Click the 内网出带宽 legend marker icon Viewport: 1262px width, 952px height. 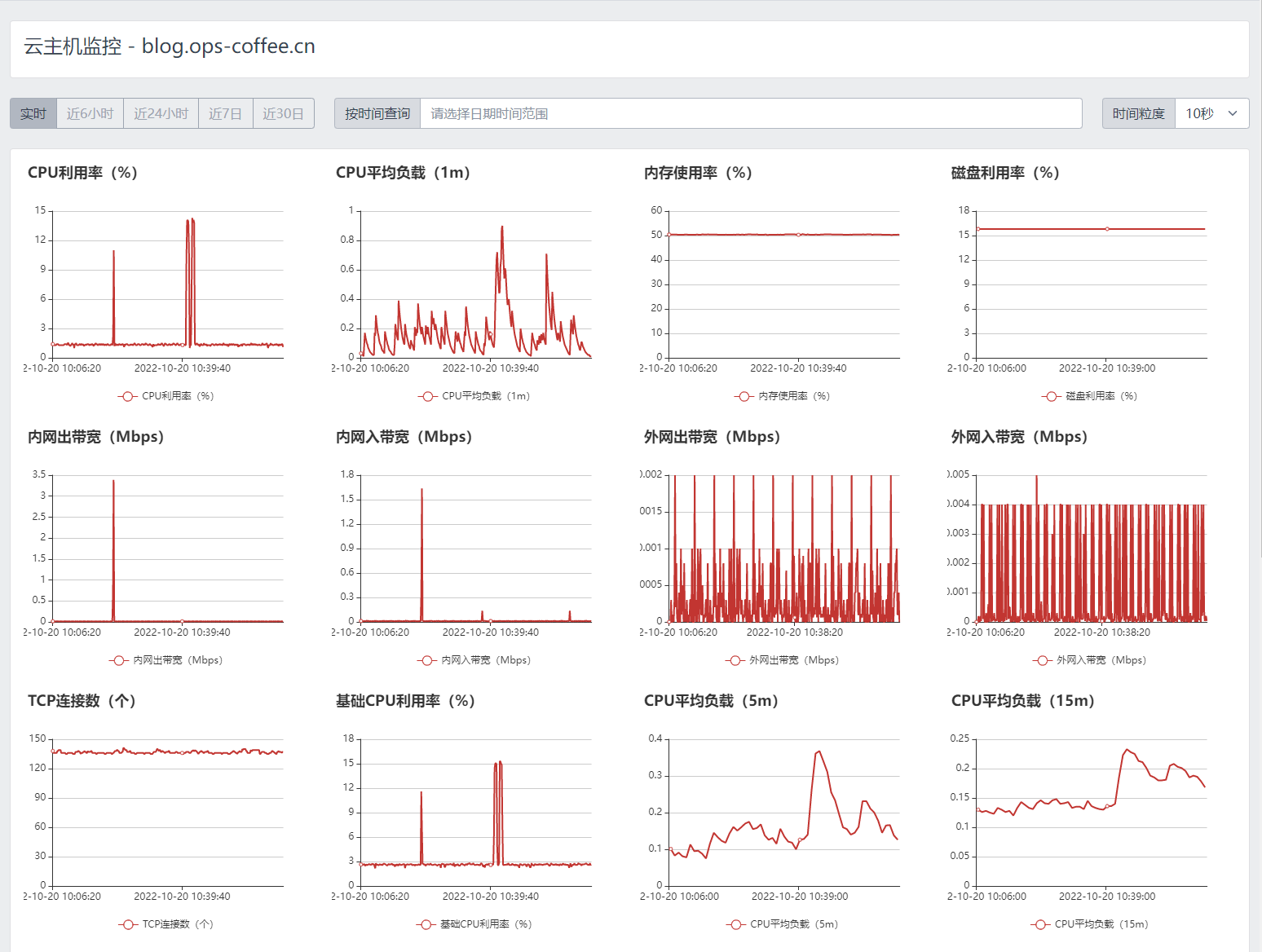point(119,660)
